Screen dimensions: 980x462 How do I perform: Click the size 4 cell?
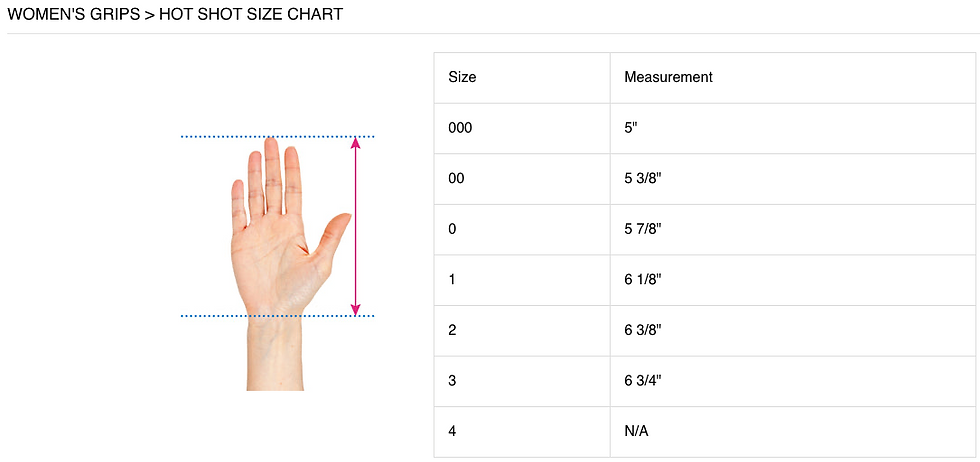[452, 432]
